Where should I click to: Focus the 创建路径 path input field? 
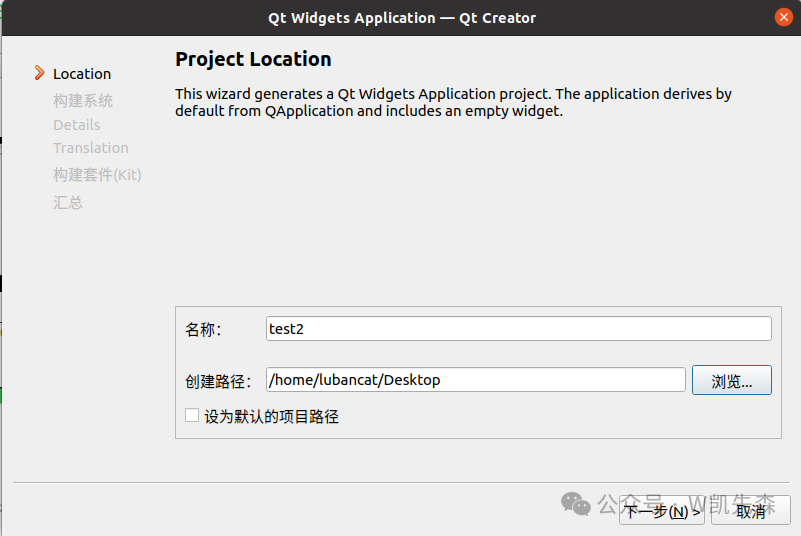point(475,380)
